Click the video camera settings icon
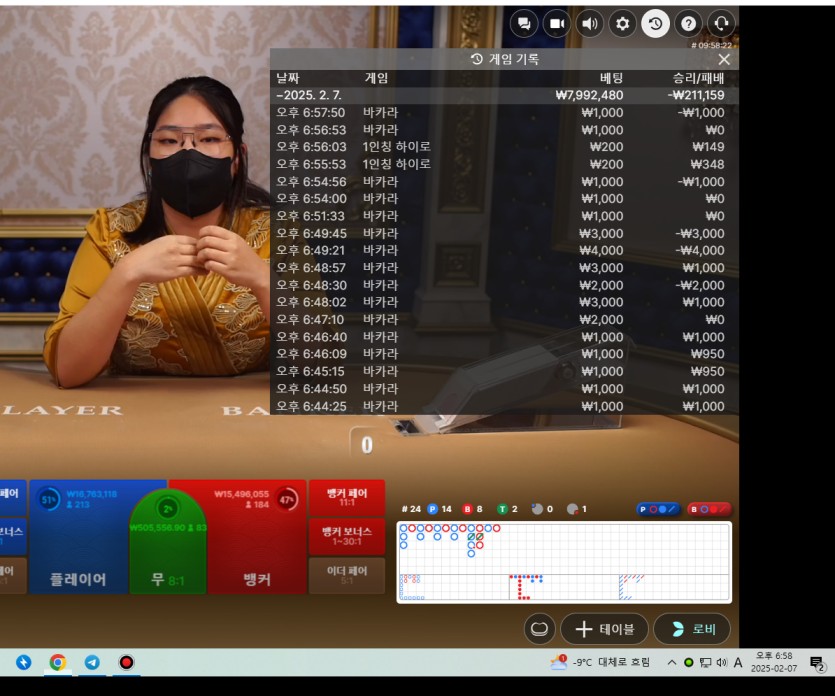This screenshot has width=835, height=696. click(557, 24)
